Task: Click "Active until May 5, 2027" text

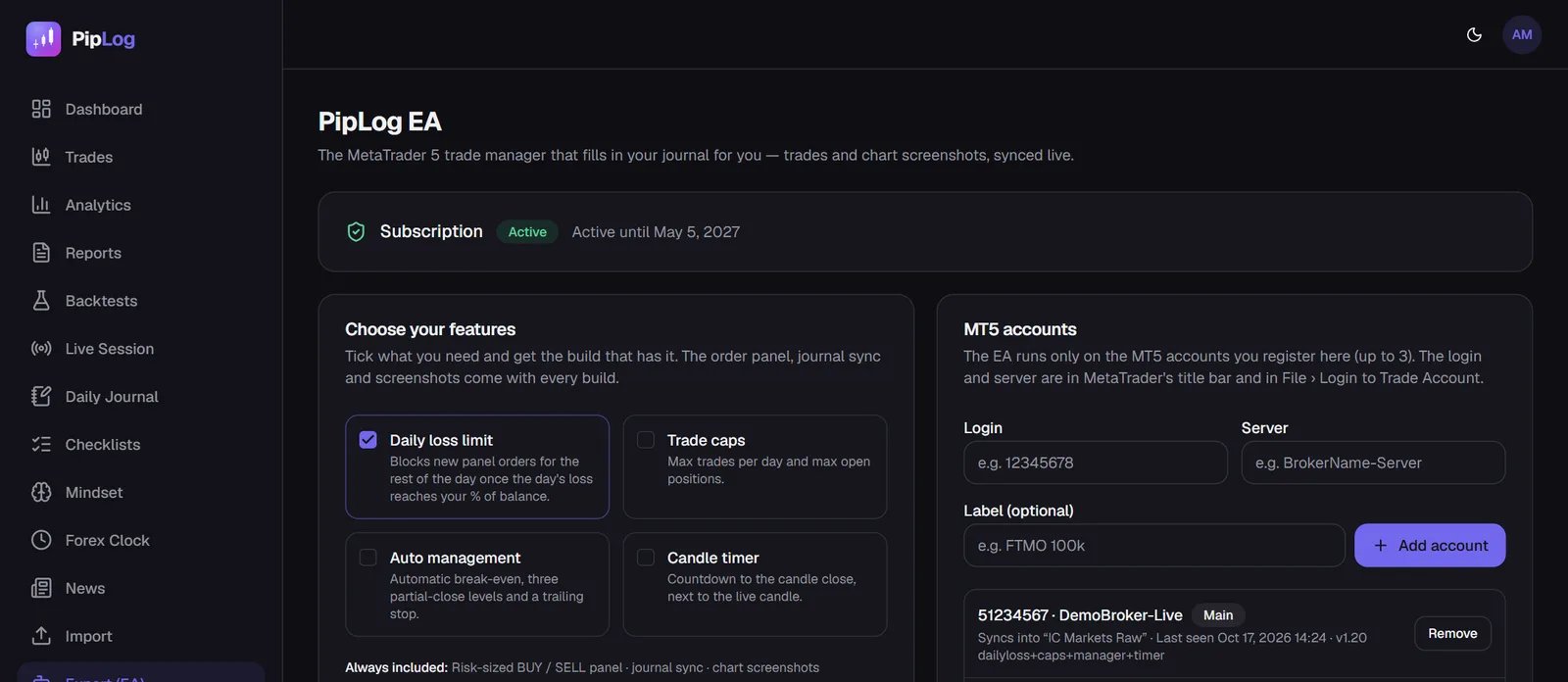Action: (656, 232)
